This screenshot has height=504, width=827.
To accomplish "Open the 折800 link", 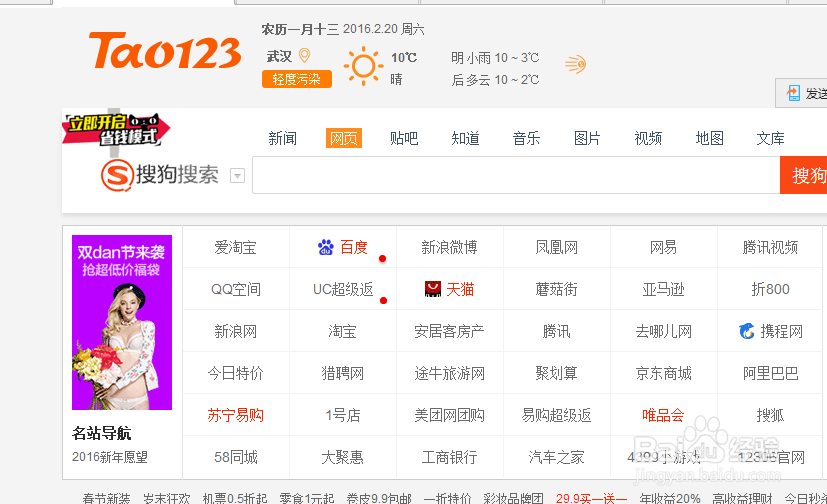I will (x=770, y=289).
